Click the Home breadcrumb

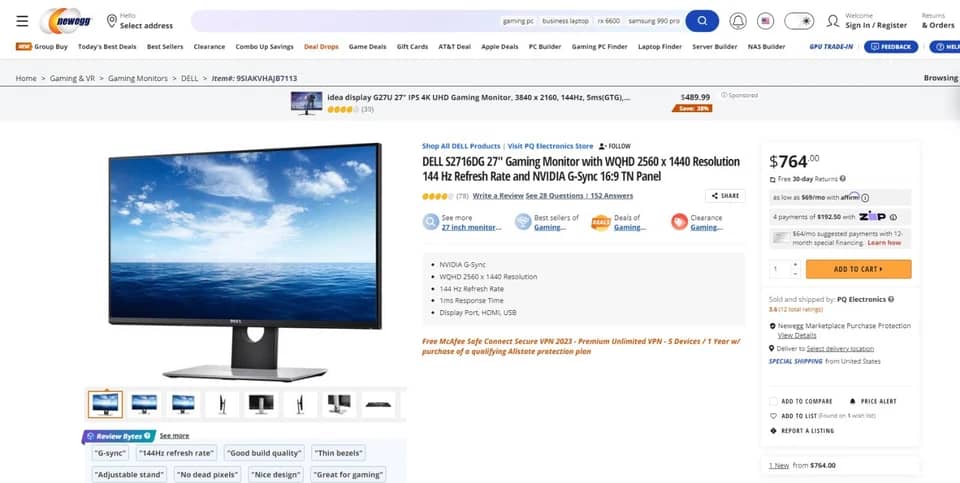pos(26,78)
